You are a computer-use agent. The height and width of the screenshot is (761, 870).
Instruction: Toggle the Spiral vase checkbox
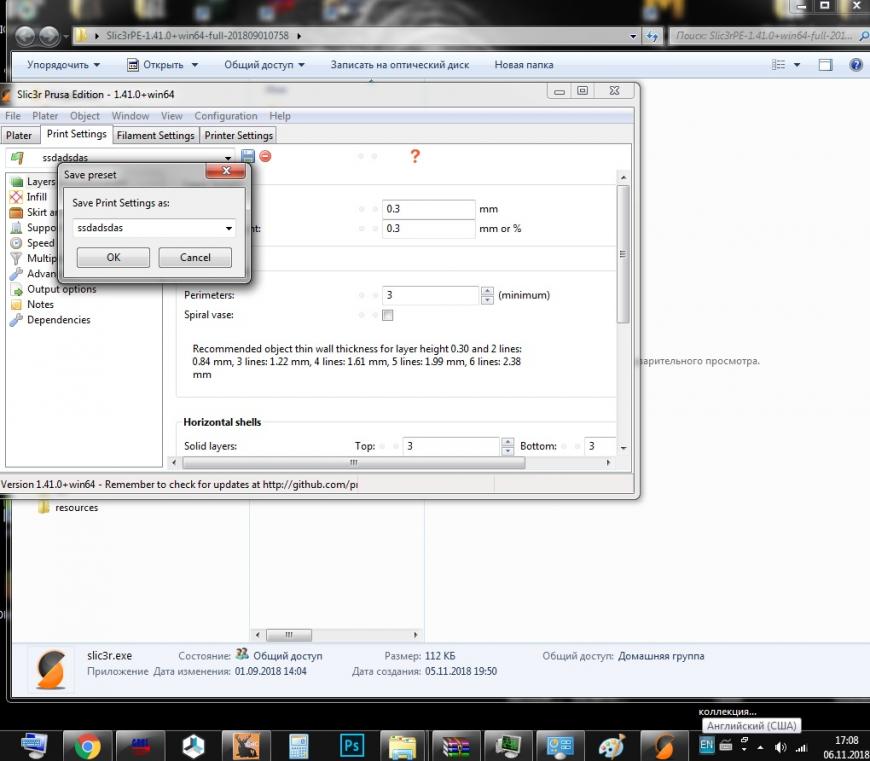pyautogui.click(x=387, y=315)
